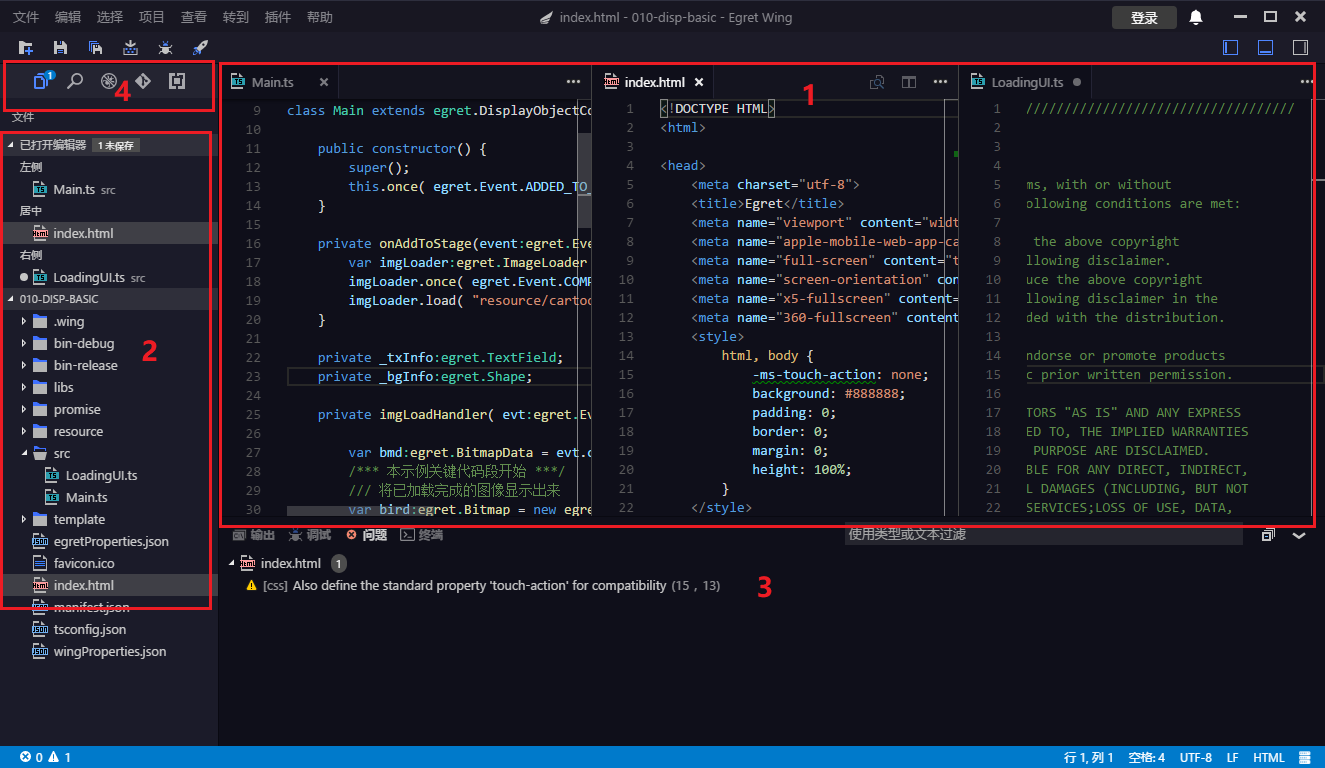Click the errors and warnings status bar counter

(x=45, y=757)
